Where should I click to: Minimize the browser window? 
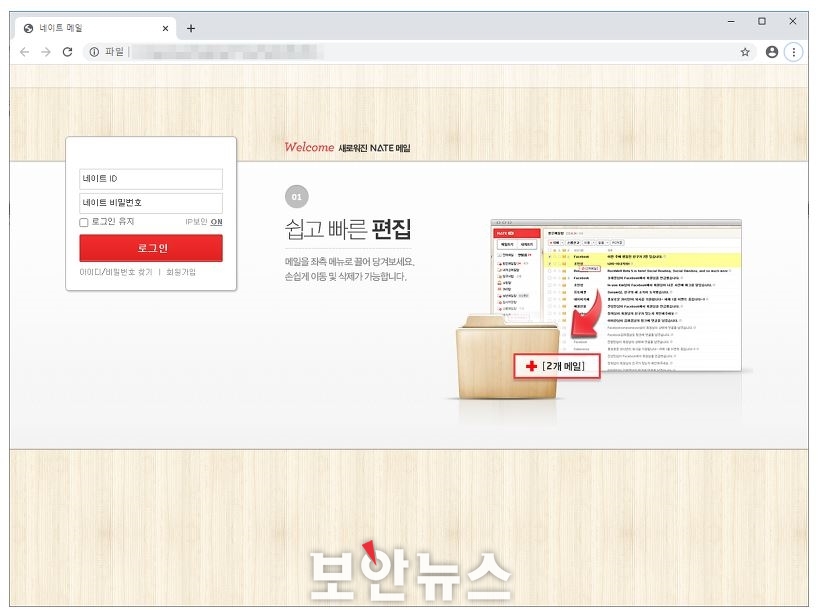tap(731, 21)
